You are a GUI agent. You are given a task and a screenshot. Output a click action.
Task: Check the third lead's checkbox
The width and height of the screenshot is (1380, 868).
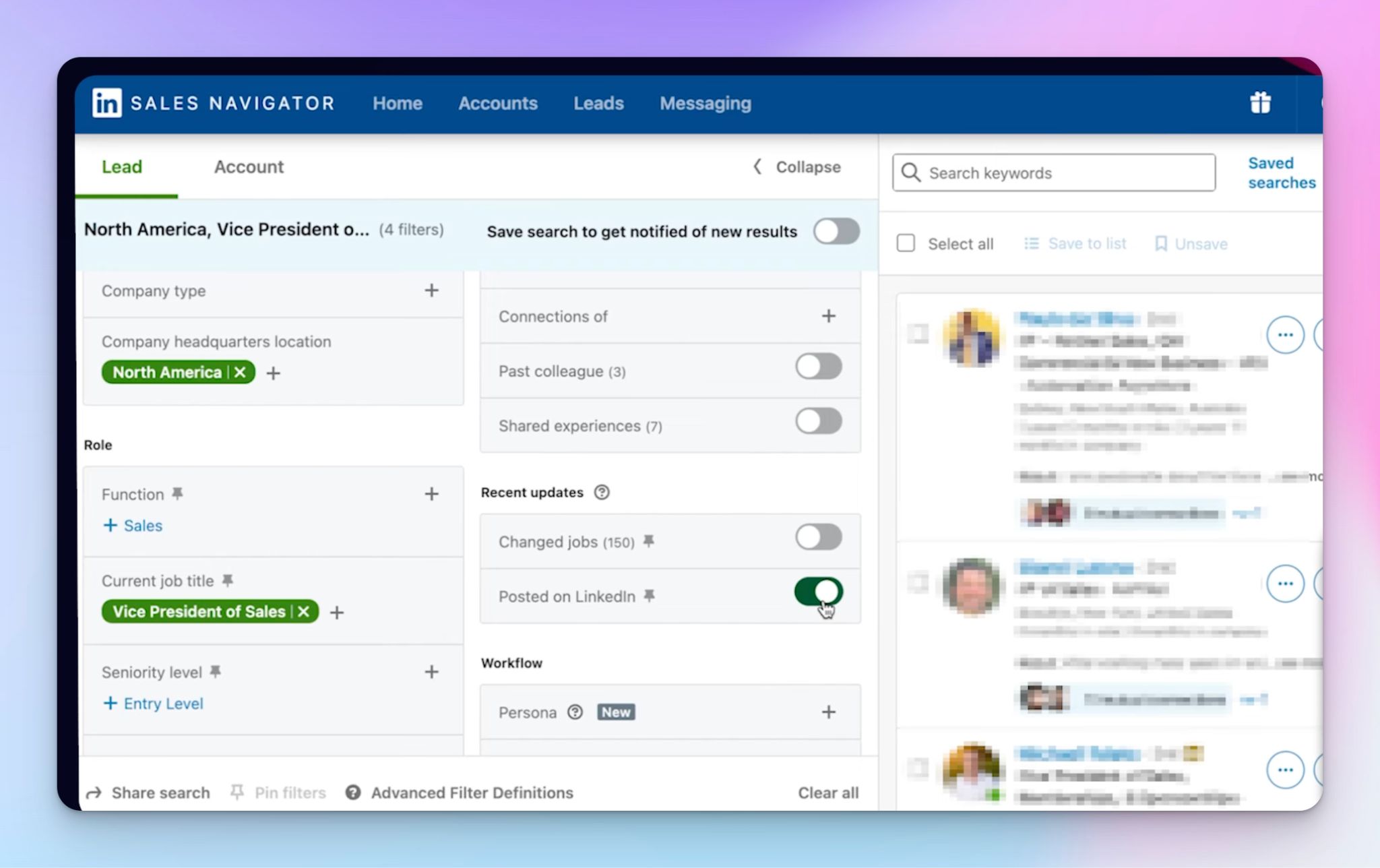point(918,768)
